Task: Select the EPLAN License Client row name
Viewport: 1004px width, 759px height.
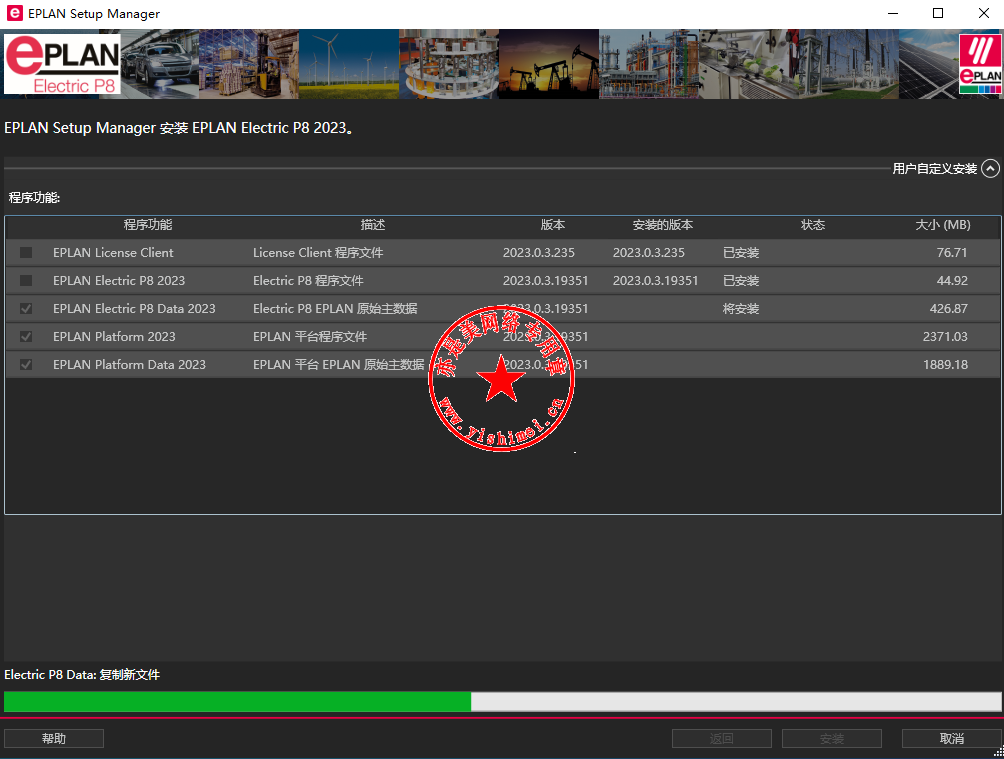Action: pos(113,252)
